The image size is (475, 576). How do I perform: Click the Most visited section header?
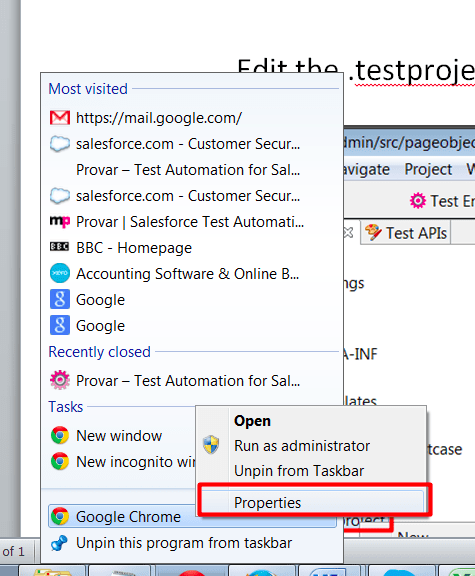tap(88, 89)
